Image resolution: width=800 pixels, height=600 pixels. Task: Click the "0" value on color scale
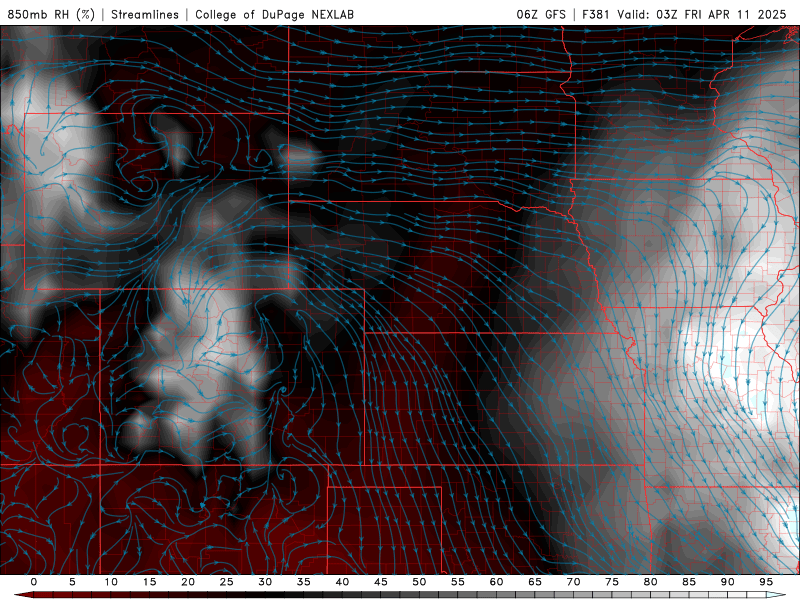click(34, 582)
